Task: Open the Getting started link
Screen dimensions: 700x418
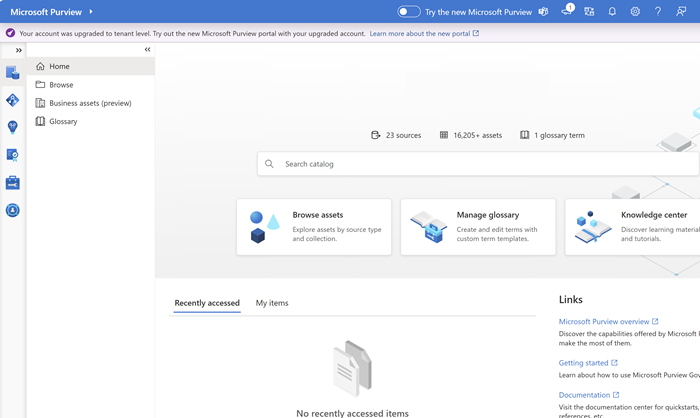Action: pyautogui.click(x=588, y=363)
